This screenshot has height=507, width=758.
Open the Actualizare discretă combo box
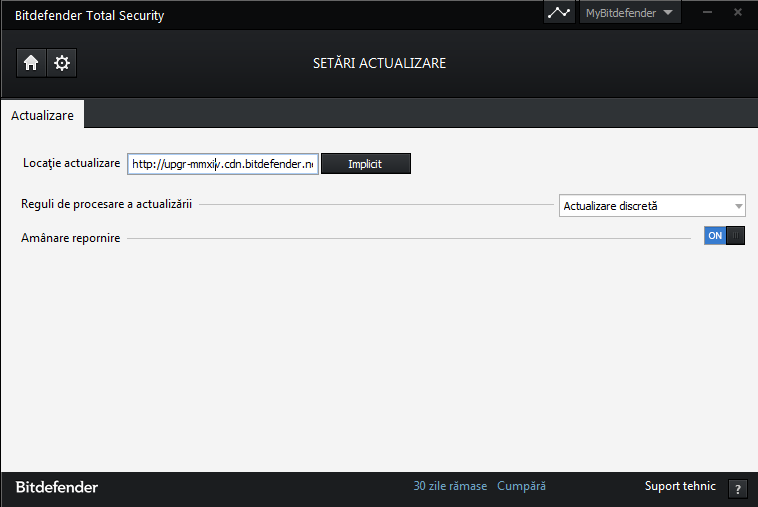click(x=652, y=206)
